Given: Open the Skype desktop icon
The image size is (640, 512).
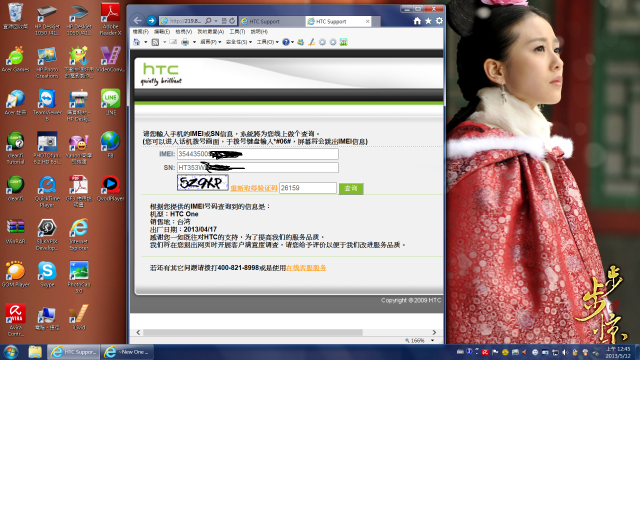Looking at the screenshot, I should (47, 274).
